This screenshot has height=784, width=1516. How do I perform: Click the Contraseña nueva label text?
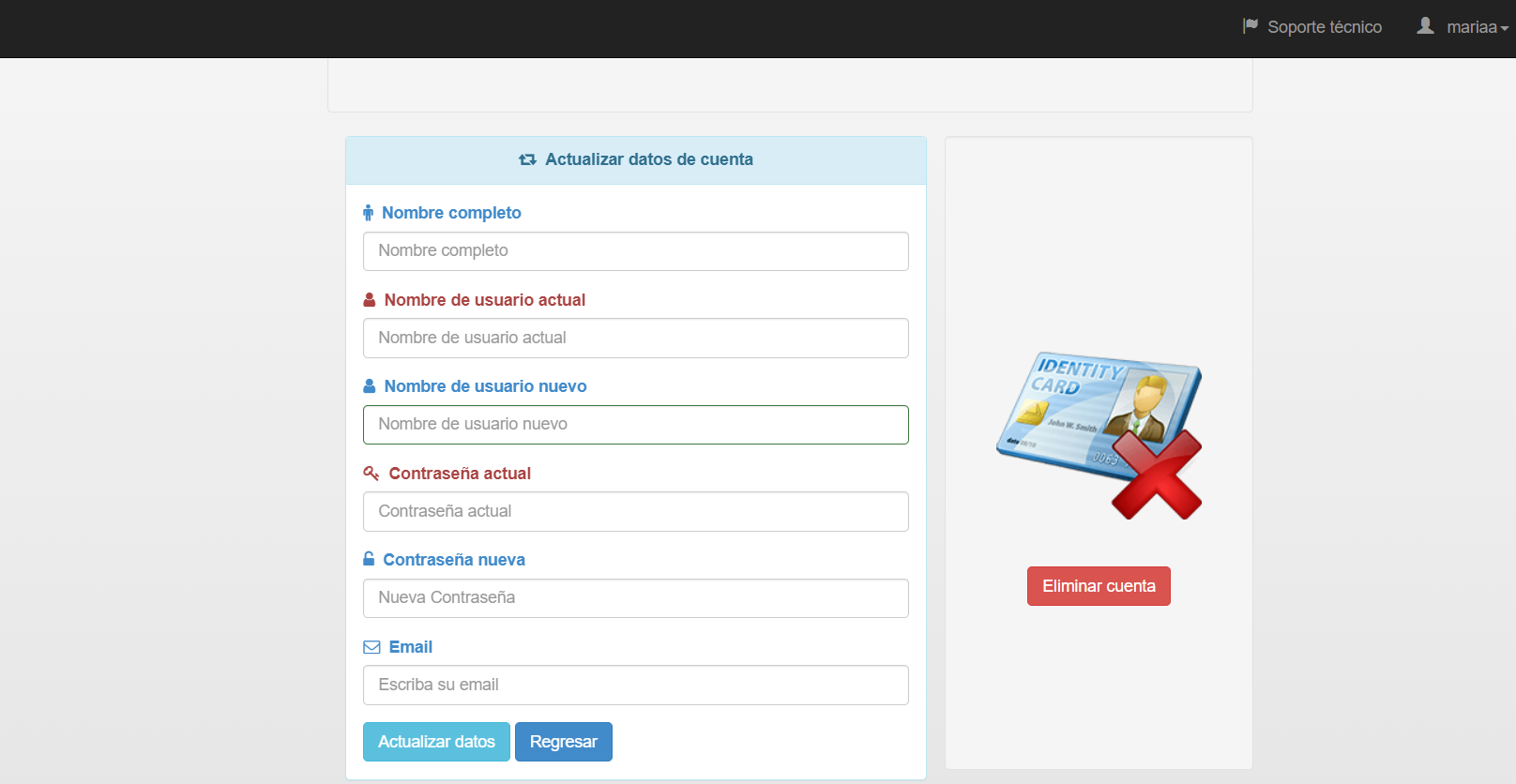coord(454,560)
